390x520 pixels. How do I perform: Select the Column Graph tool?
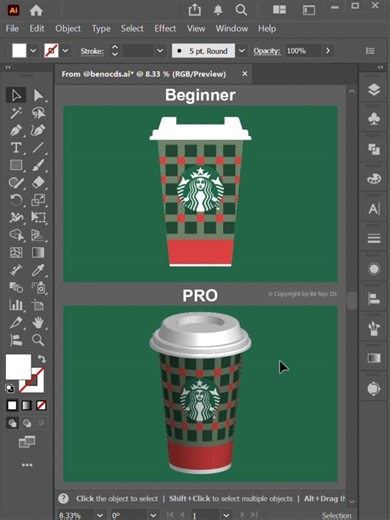pos(16,305)
